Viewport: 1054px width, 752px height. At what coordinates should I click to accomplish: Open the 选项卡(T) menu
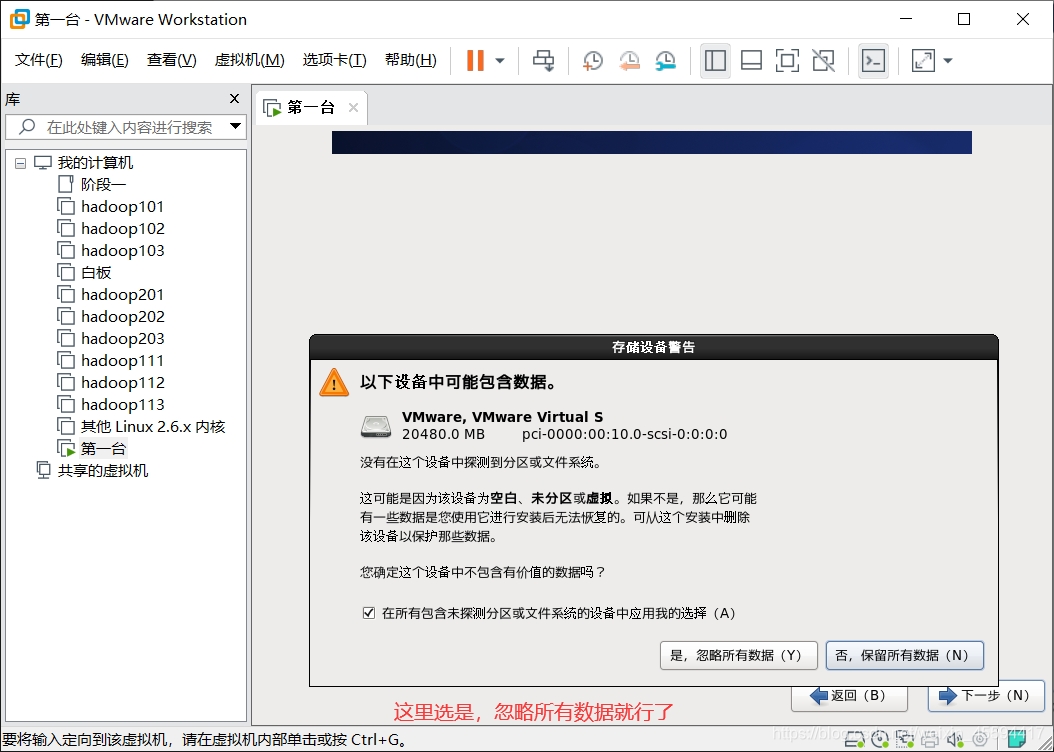[x=334, y=60]
